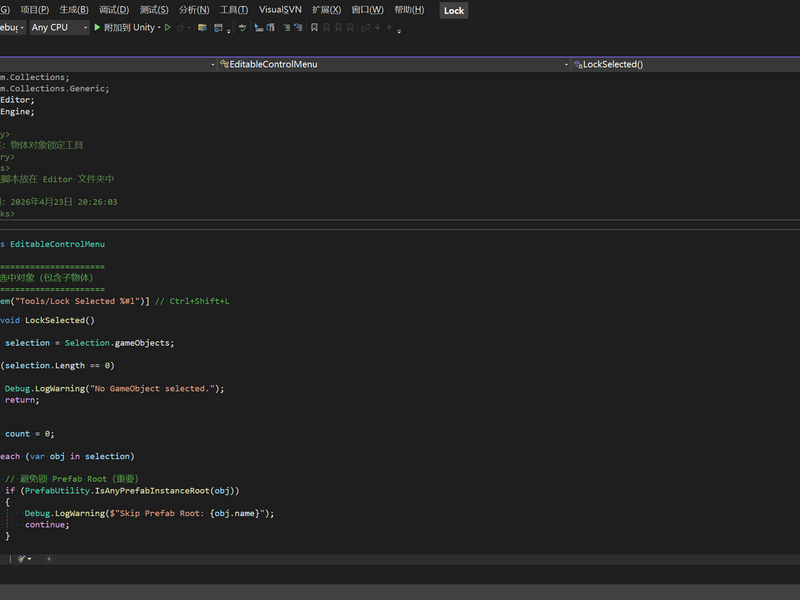The image size is (800, 600).
Task: Click the code cleanup broom icon at the bottom
Action: 21,559
